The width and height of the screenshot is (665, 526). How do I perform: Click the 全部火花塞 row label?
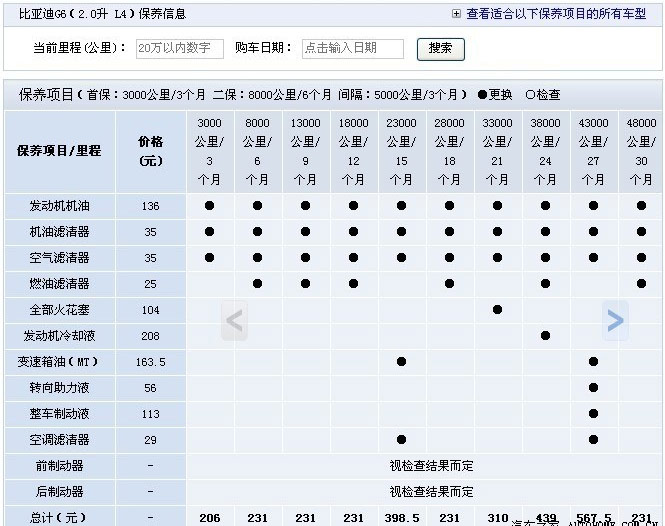point(59,310)
